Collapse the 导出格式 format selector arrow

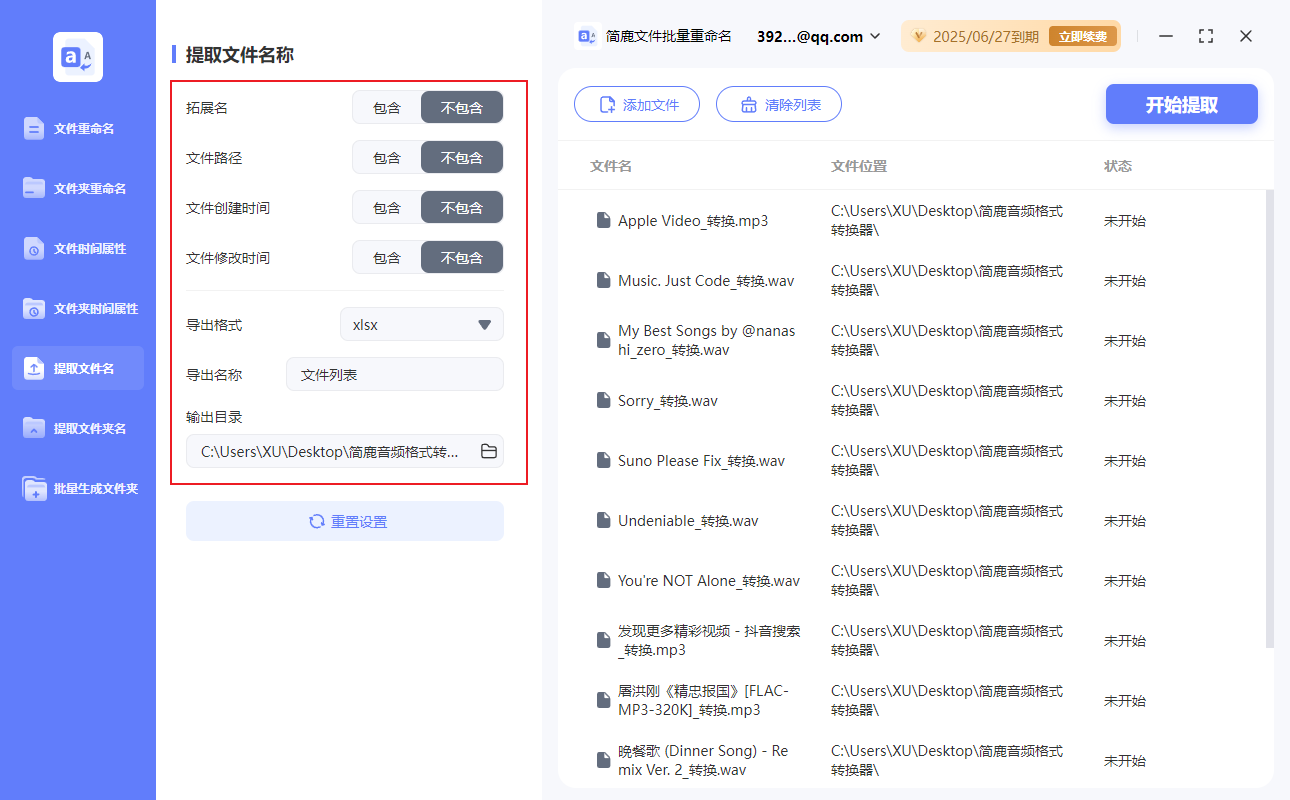(485, 324)
